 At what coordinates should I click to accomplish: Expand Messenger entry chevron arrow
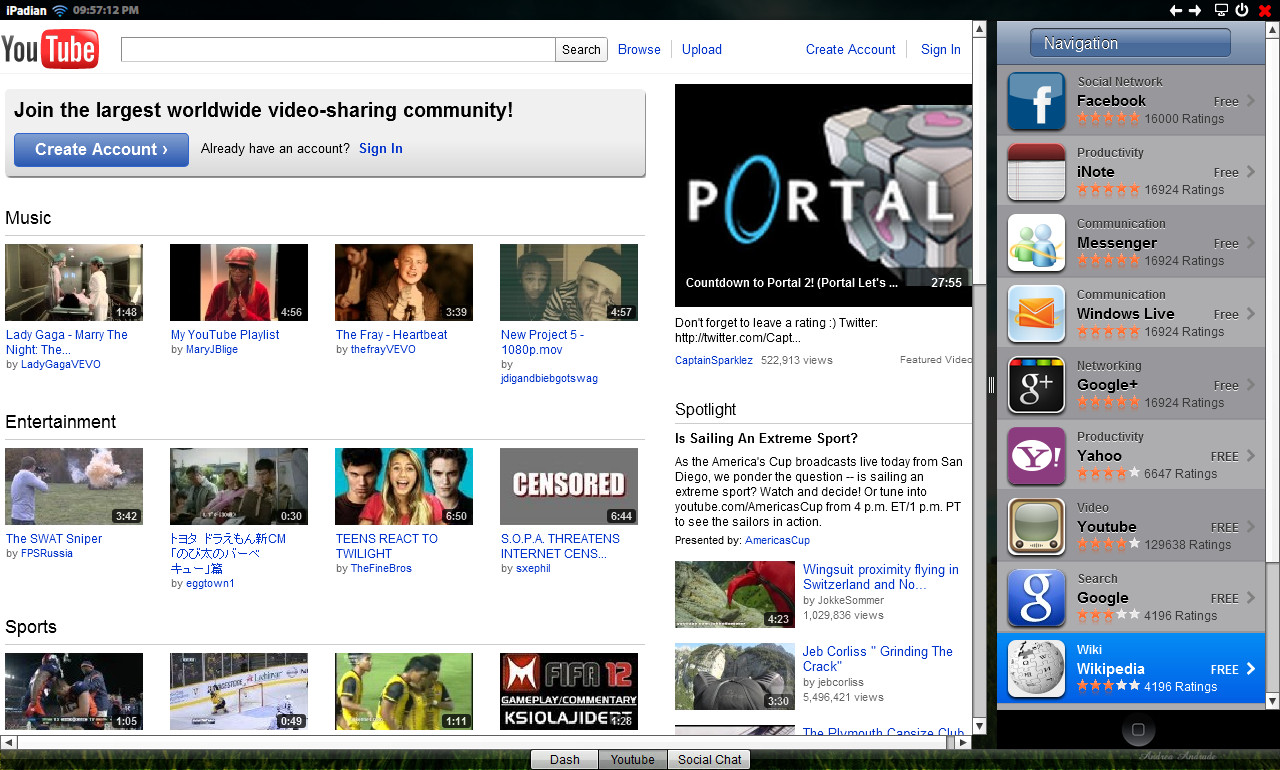point(1250,243)
